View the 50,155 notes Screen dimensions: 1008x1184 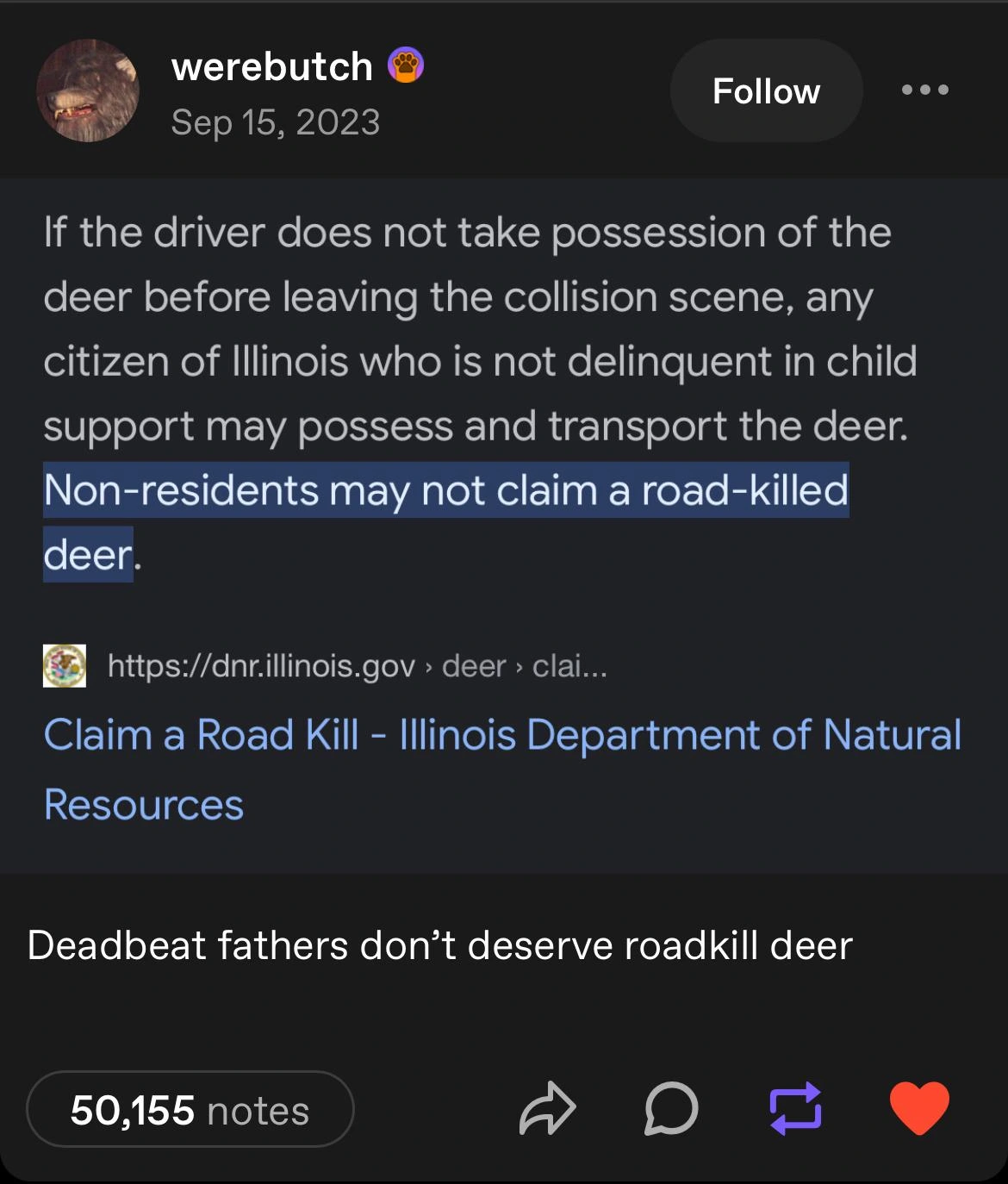tap(190, 1109)
